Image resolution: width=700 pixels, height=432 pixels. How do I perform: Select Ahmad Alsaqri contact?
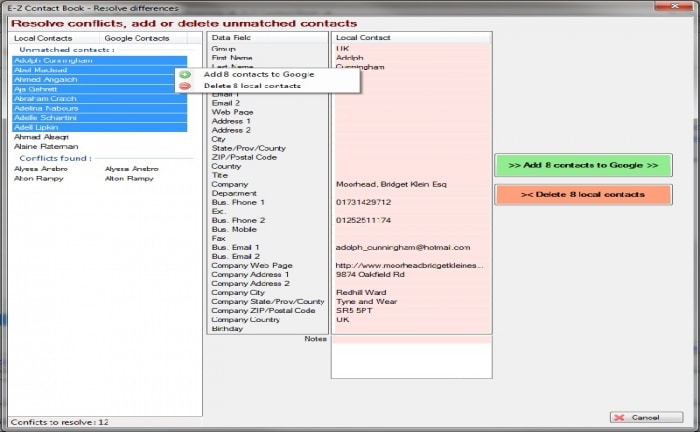pyautogui.click(x=41, y=137)
